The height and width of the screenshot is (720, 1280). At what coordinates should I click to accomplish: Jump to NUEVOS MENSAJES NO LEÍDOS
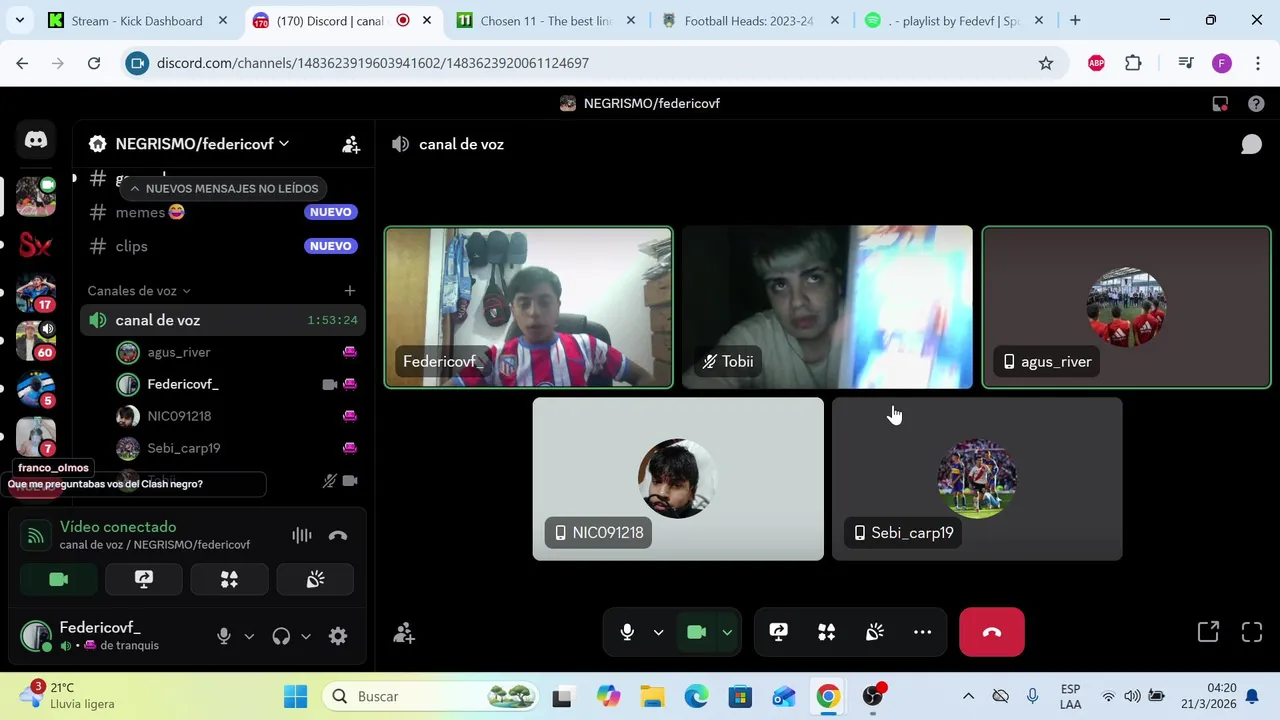coord(223,189)
